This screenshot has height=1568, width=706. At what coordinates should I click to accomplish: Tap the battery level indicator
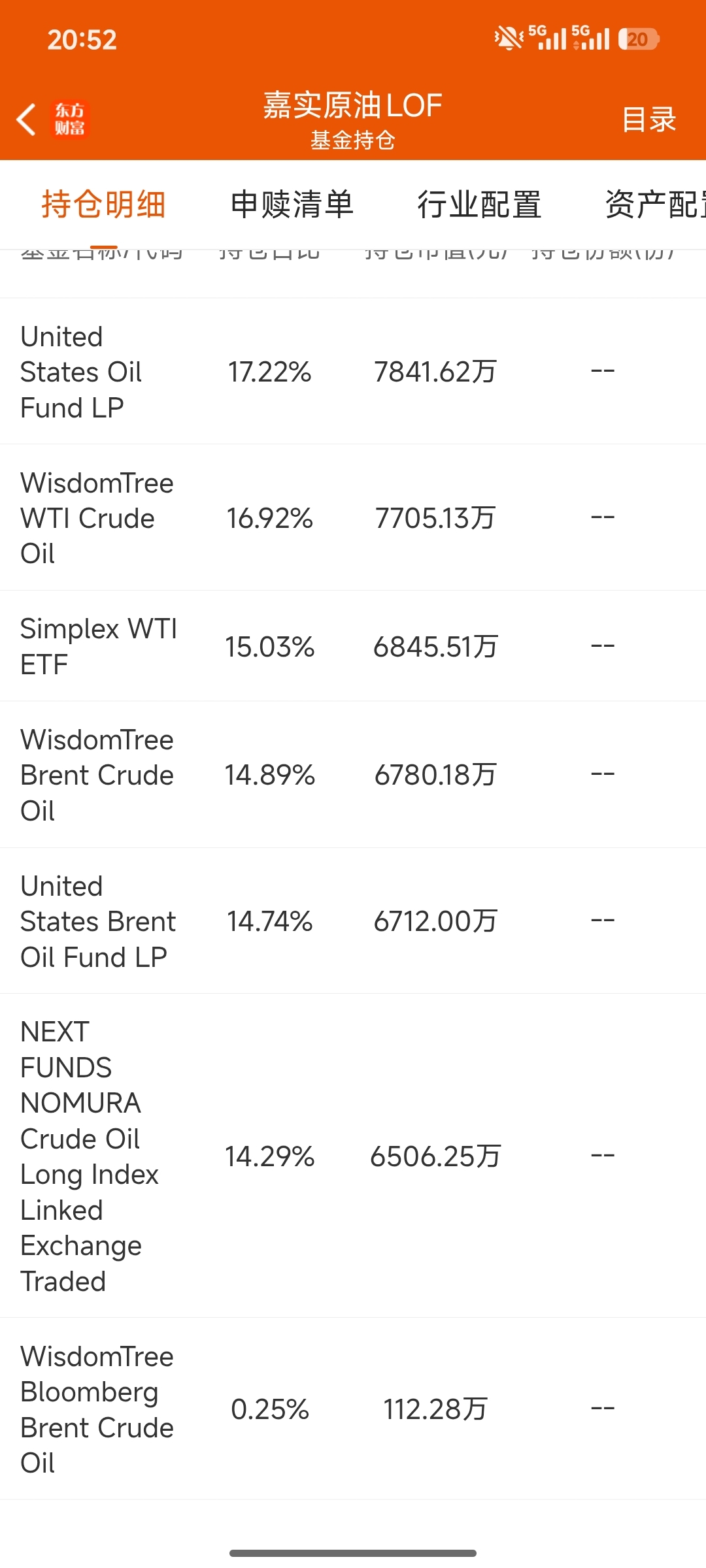[638, 39]
